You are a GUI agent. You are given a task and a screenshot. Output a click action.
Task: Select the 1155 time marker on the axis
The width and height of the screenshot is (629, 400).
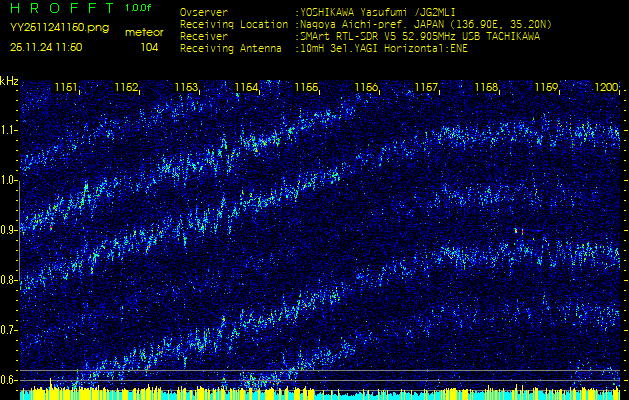(x=306, y=88)
